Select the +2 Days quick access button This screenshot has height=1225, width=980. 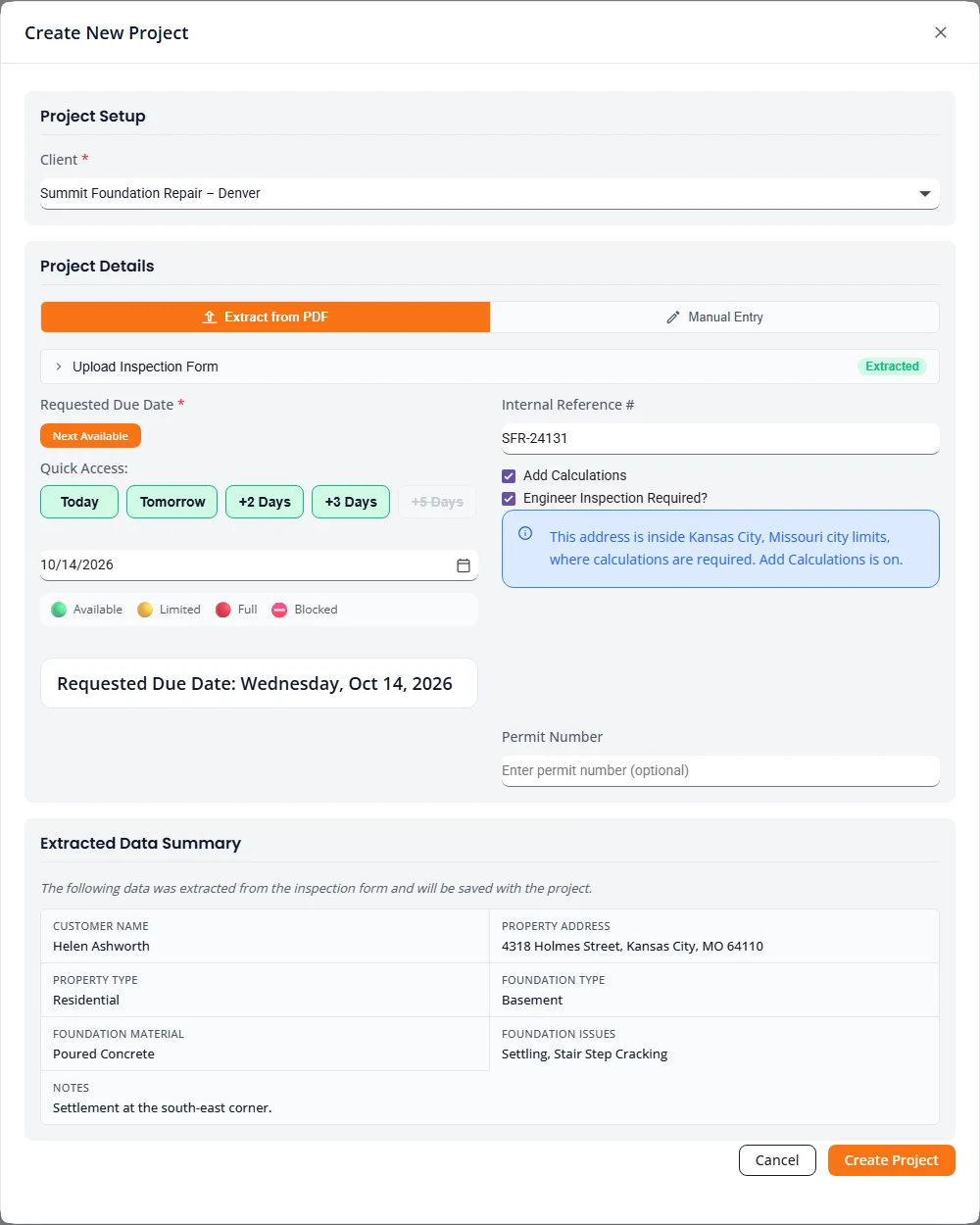[x=265, y=502]
